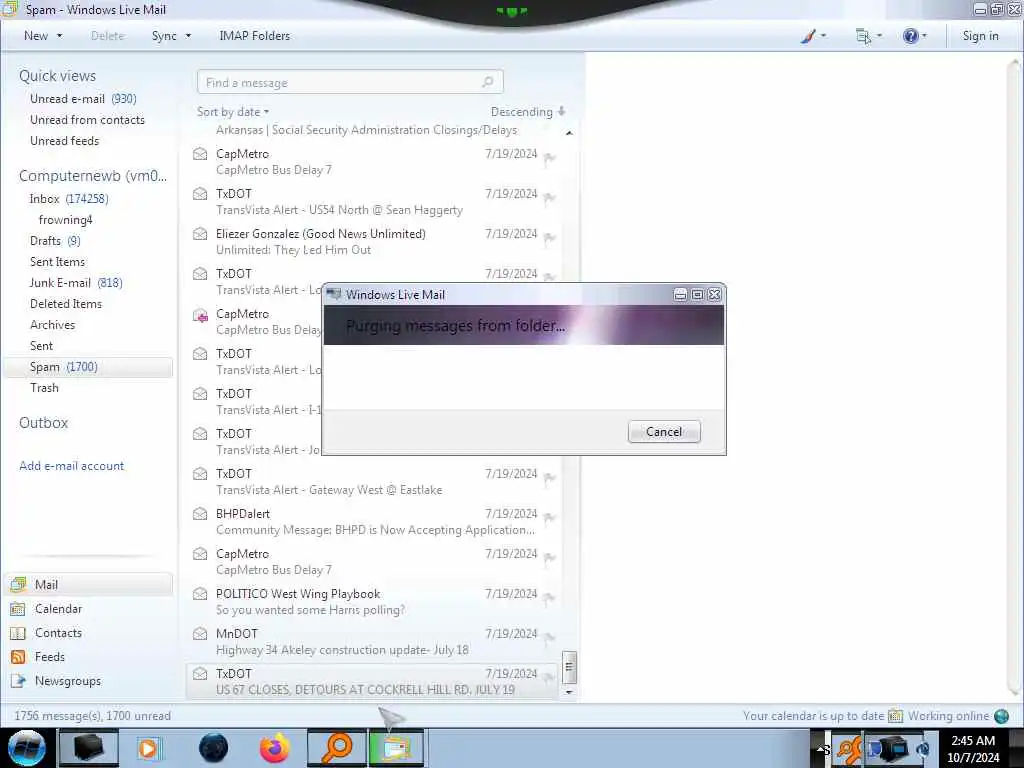Click envelope icon of MnDOT message
This screenshot has width=1024, height=768.
coord(200,633)
